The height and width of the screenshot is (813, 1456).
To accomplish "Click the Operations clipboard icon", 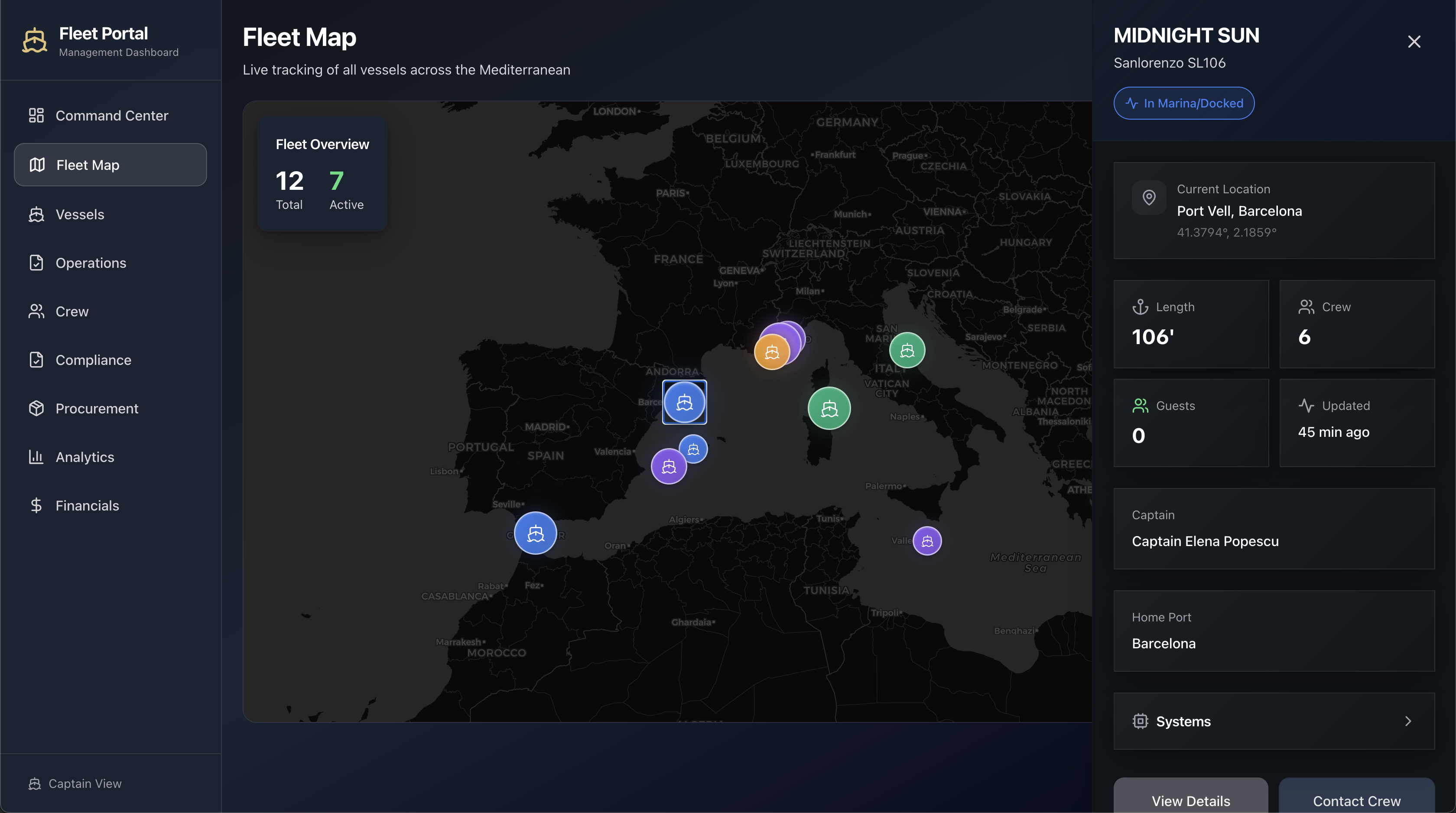I will (36, 262).
